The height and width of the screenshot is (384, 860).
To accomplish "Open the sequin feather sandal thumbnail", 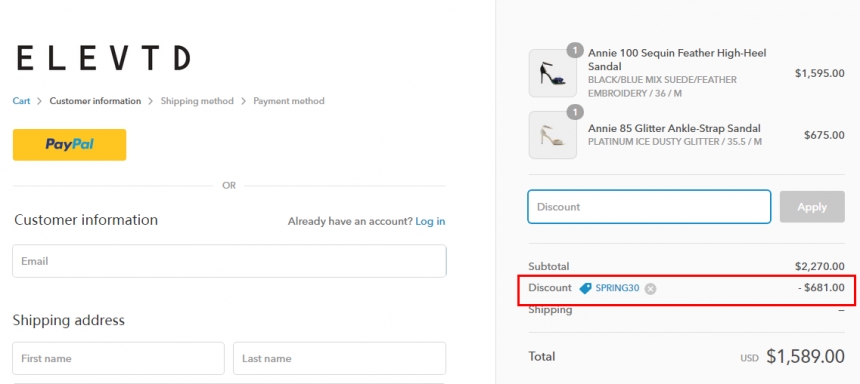I will [x=552, y=74].
